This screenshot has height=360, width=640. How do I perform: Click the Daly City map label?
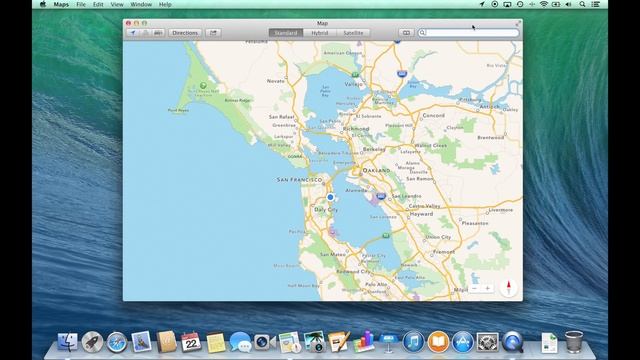pyautogui.click(x=326, y=210)
